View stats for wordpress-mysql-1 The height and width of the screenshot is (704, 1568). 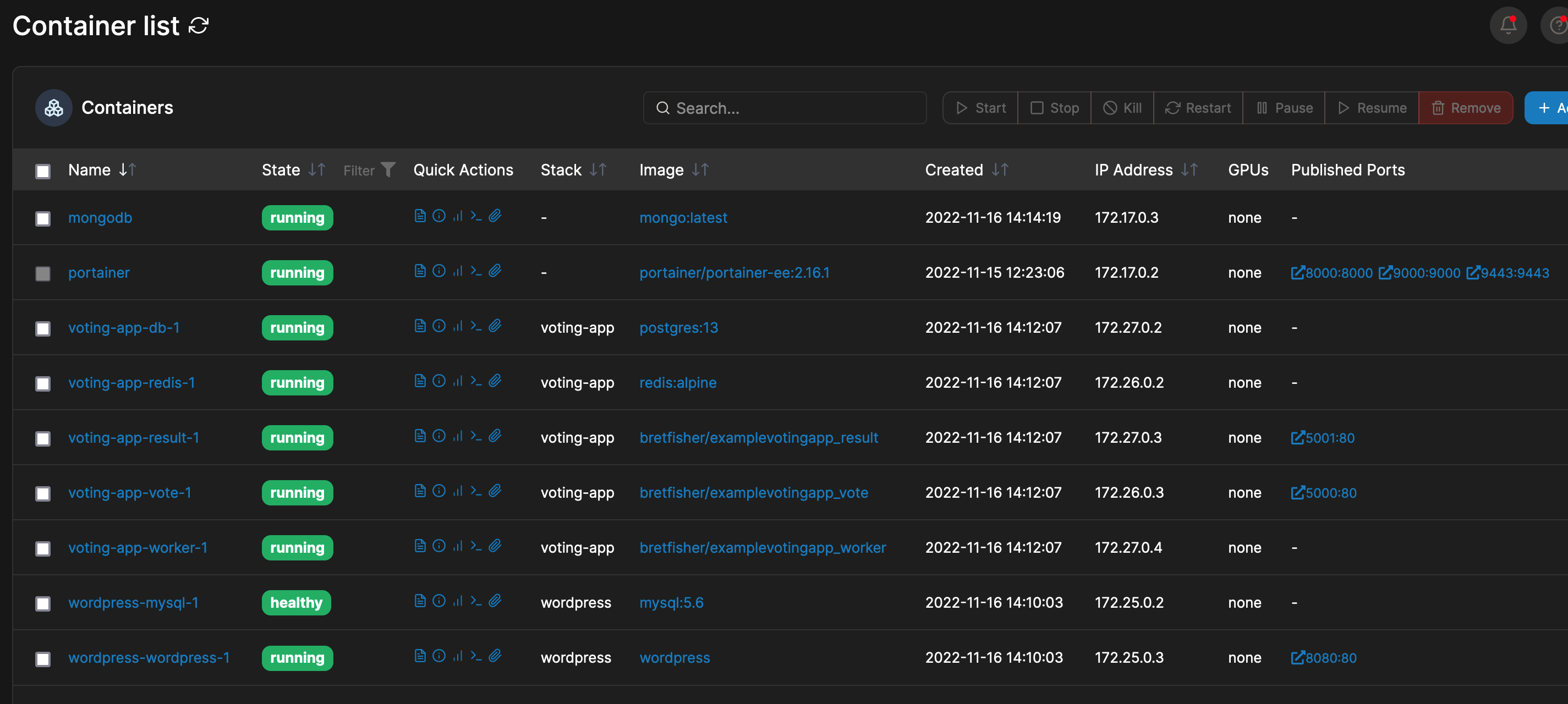(x=458, y=601)
